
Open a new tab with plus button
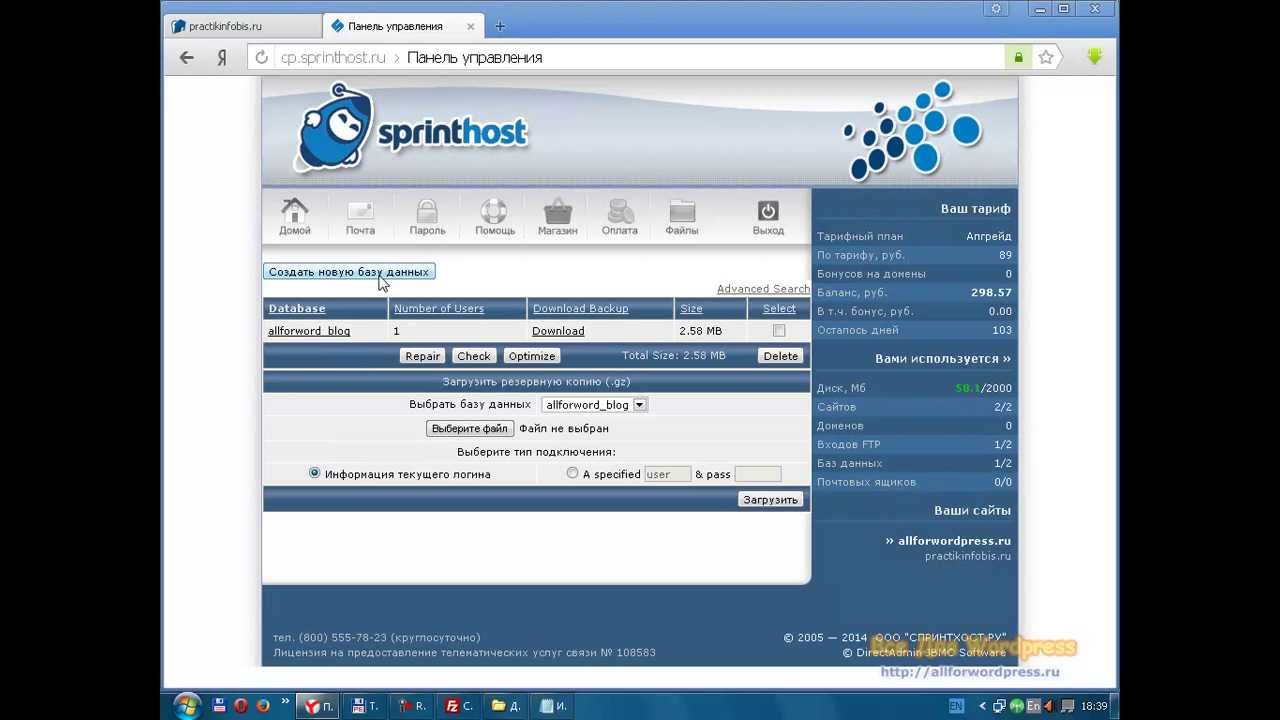500,26
